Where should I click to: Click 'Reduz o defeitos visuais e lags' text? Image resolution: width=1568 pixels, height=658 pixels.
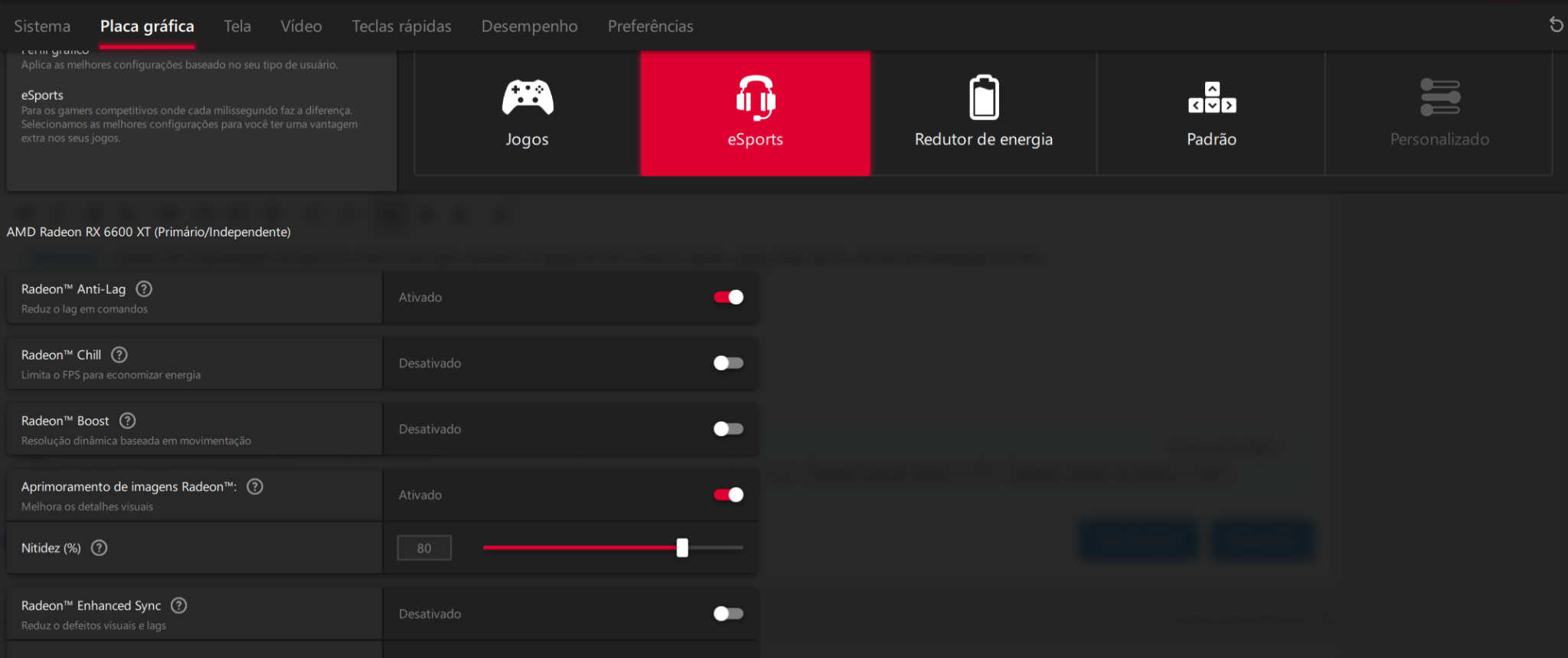click(x=93, y=626)
